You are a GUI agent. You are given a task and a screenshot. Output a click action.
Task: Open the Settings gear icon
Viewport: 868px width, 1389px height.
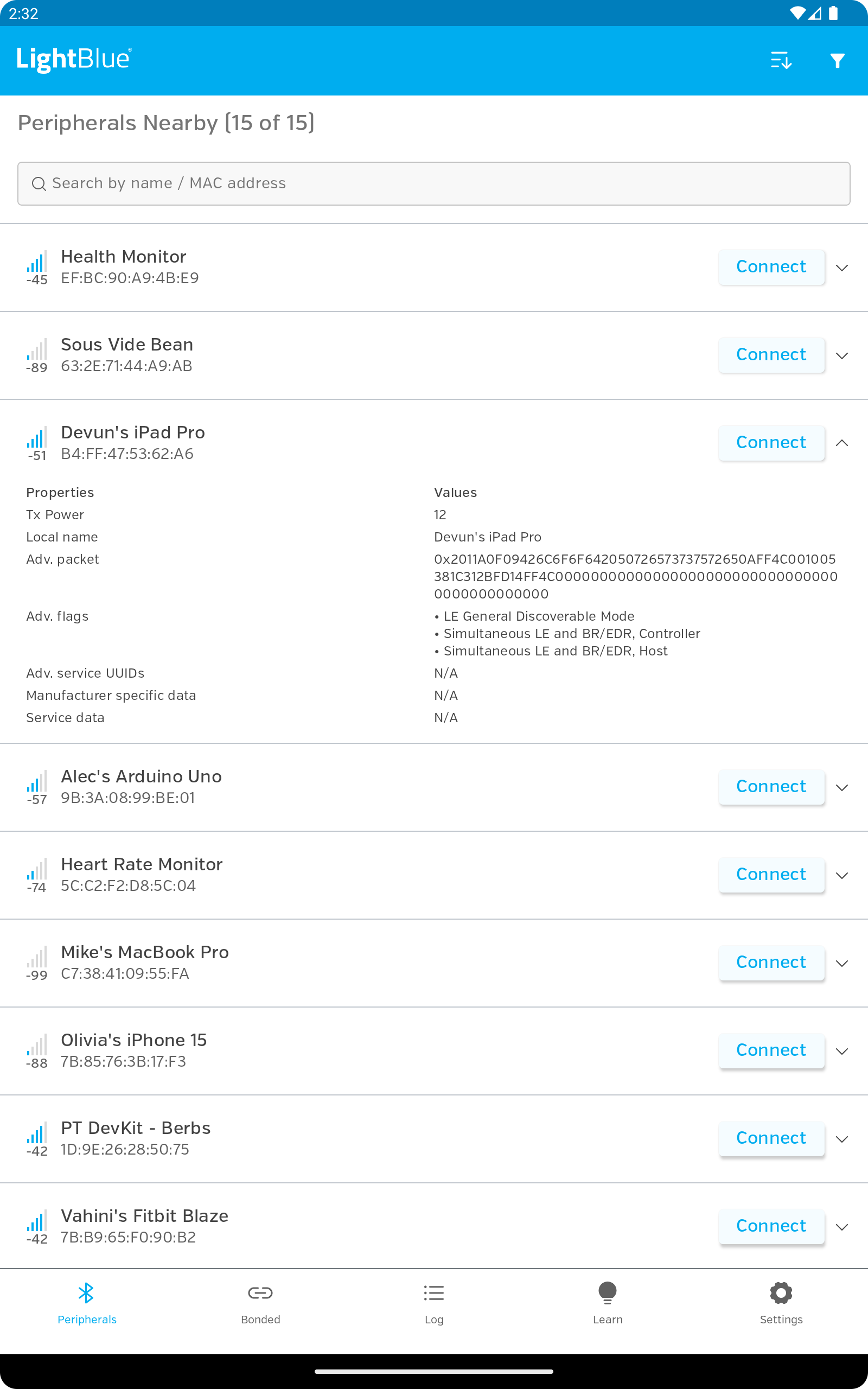(x=781, y=1293)
